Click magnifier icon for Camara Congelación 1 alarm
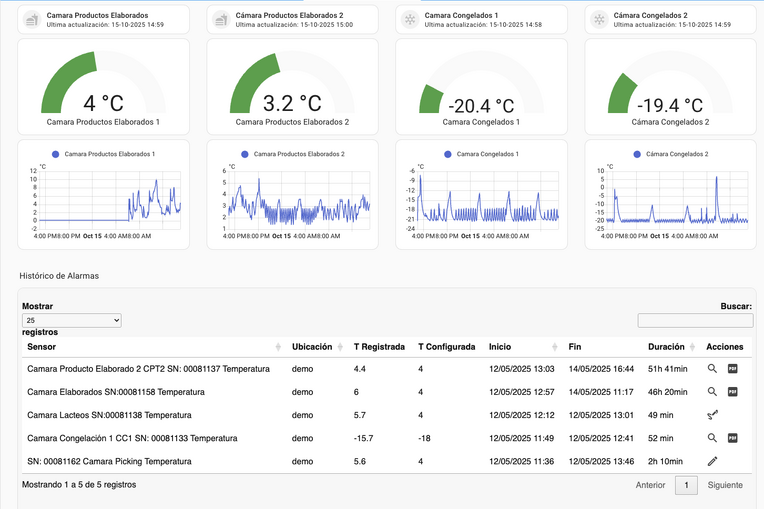764x509 pixels. (712, 438)
